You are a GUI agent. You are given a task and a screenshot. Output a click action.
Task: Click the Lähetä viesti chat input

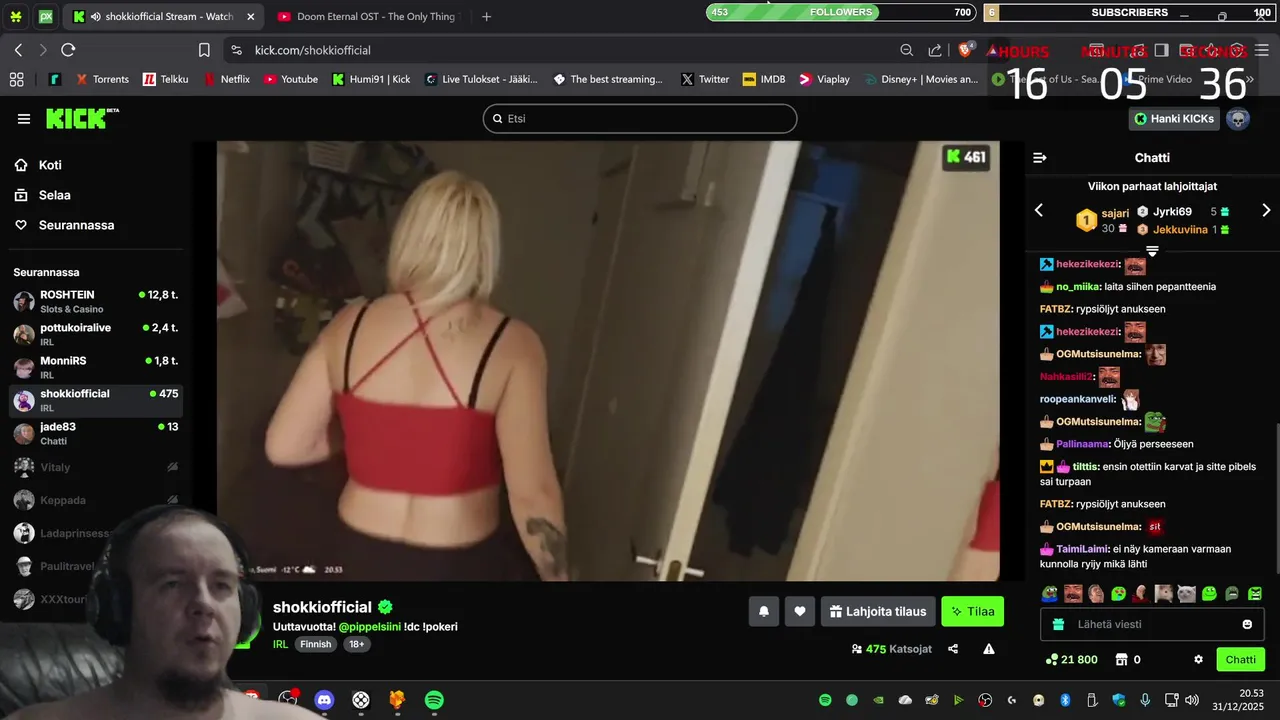(1154, 624)
